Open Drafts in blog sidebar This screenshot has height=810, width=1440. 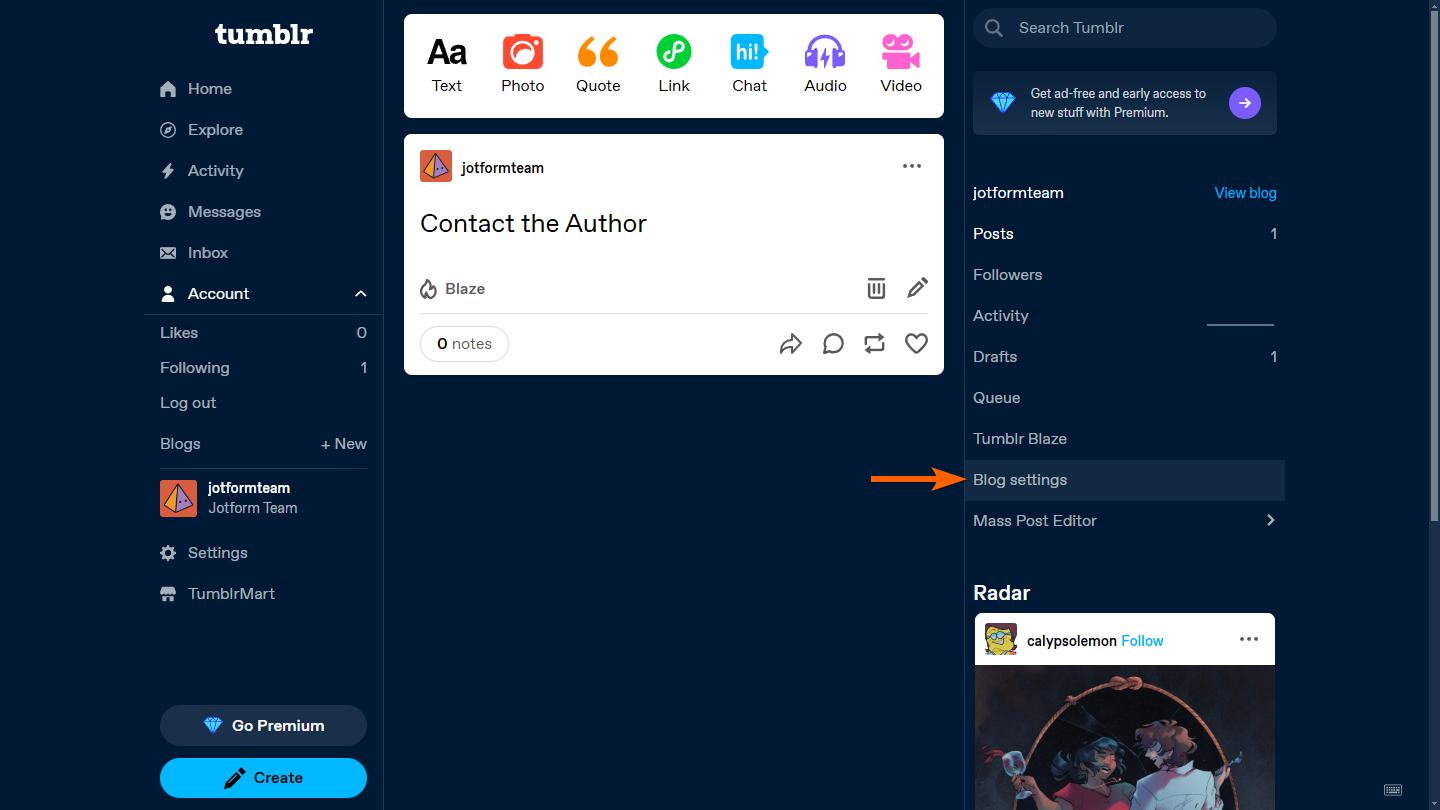(x=1125, y=357)
